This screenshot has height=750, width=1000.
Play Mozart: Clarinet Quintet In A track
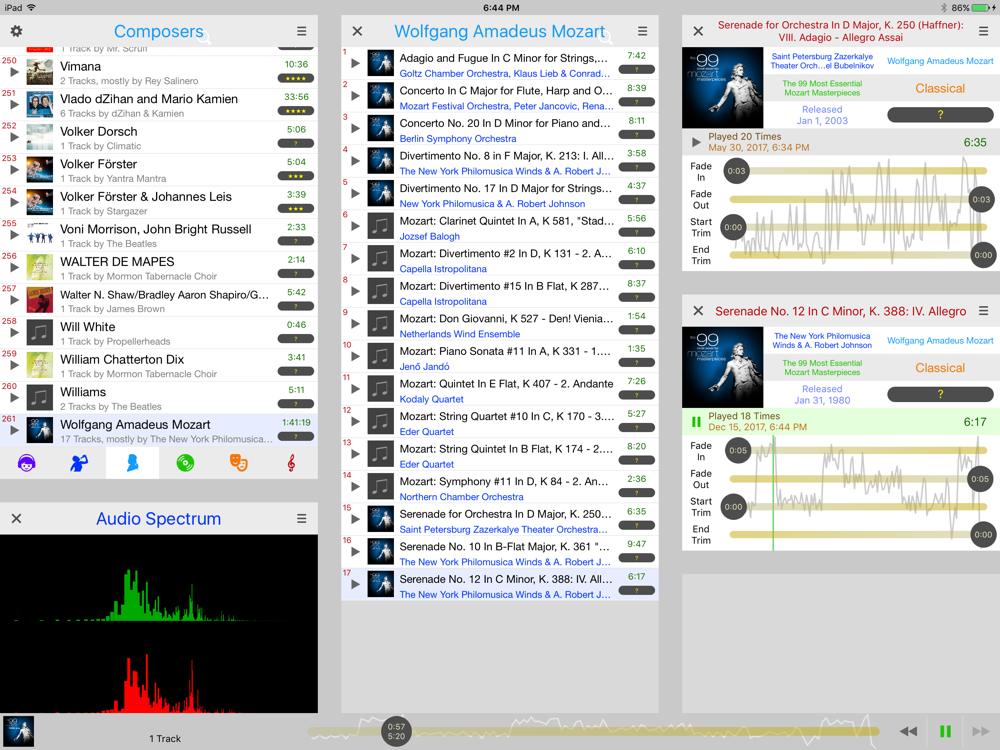[x=355, y=226]
